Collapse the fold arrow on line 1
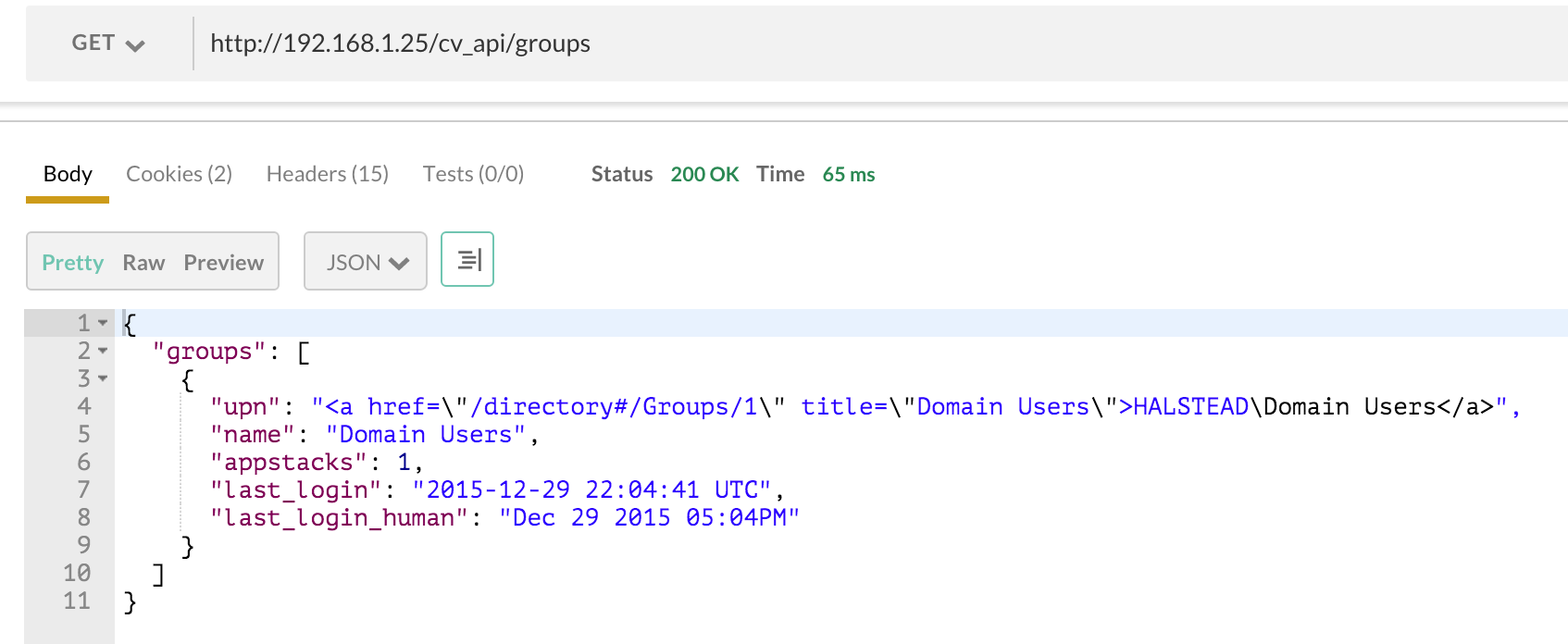The width and height of the screenshot is (1568, 644). (103, 323)
